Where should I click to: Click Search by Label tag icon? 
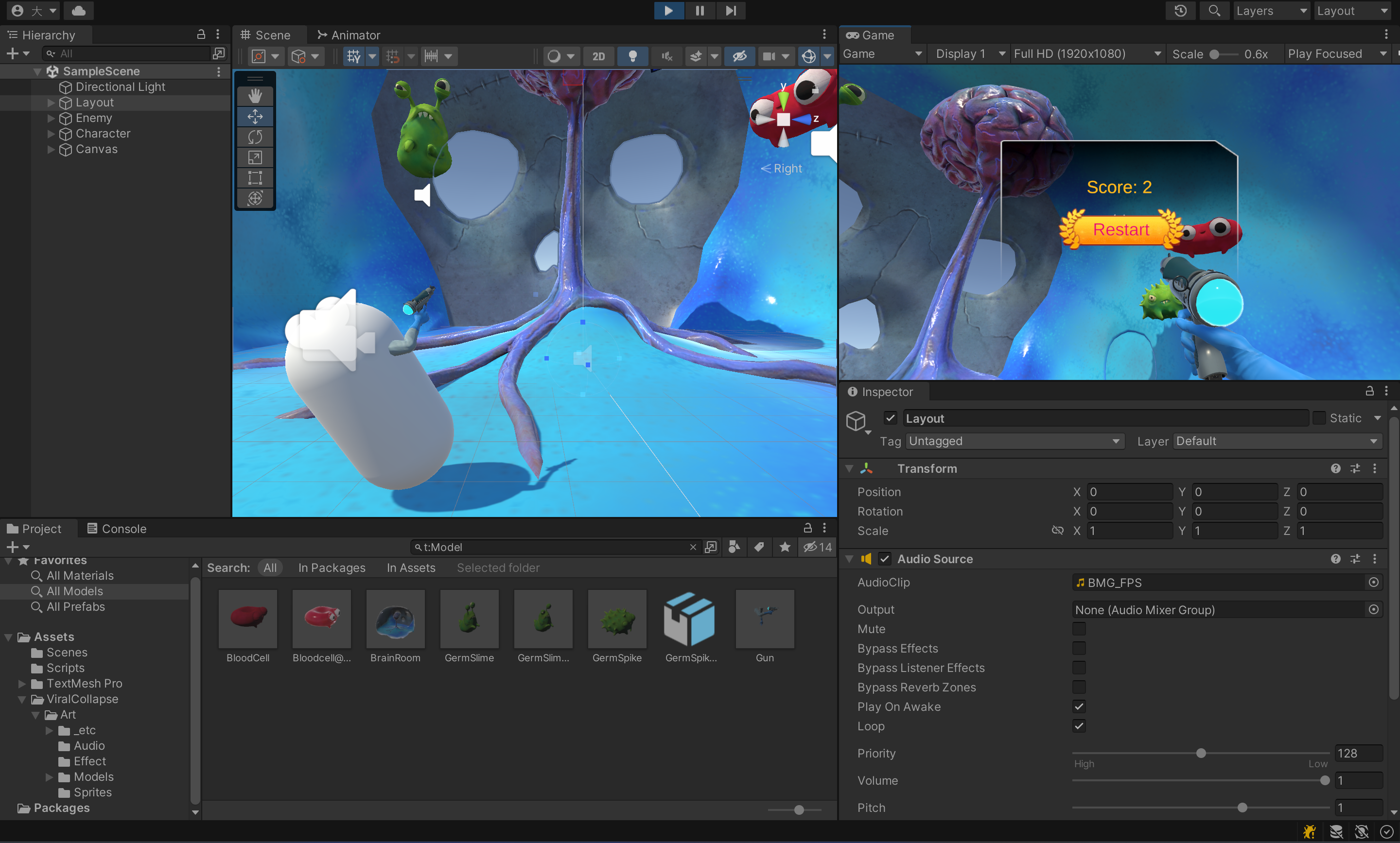click(x=759, y=547)
